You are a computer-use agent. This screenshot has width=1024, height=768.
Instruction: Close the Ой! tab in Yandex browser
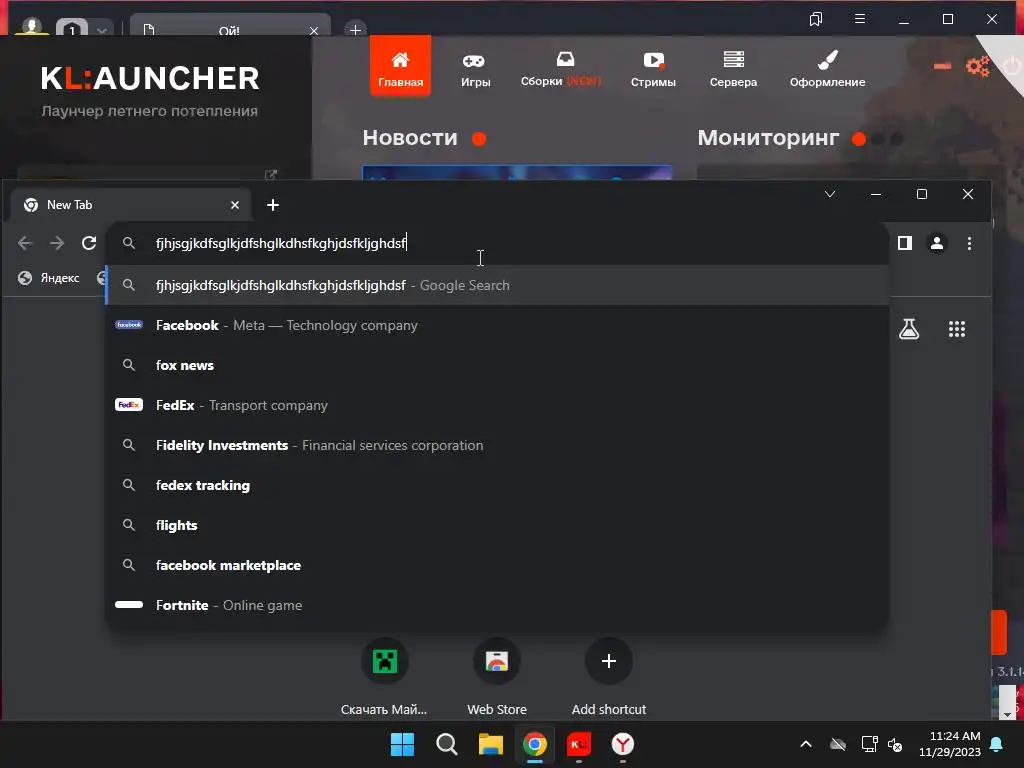pos(313,31)
